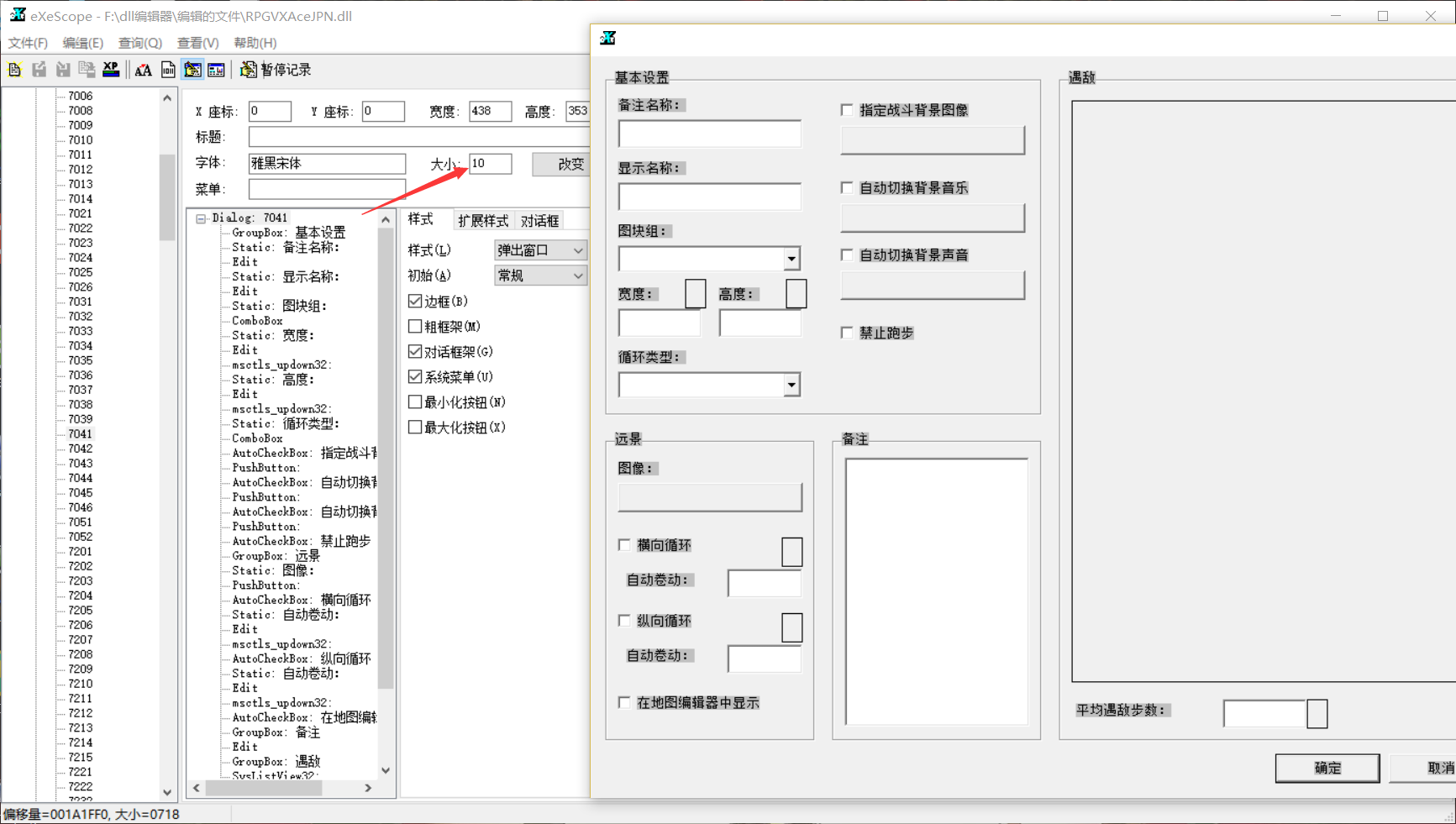Viewport: 1456px width, 824px height.
Task: Click the new/open file toolbar icon
Action: tap(15, 70)
